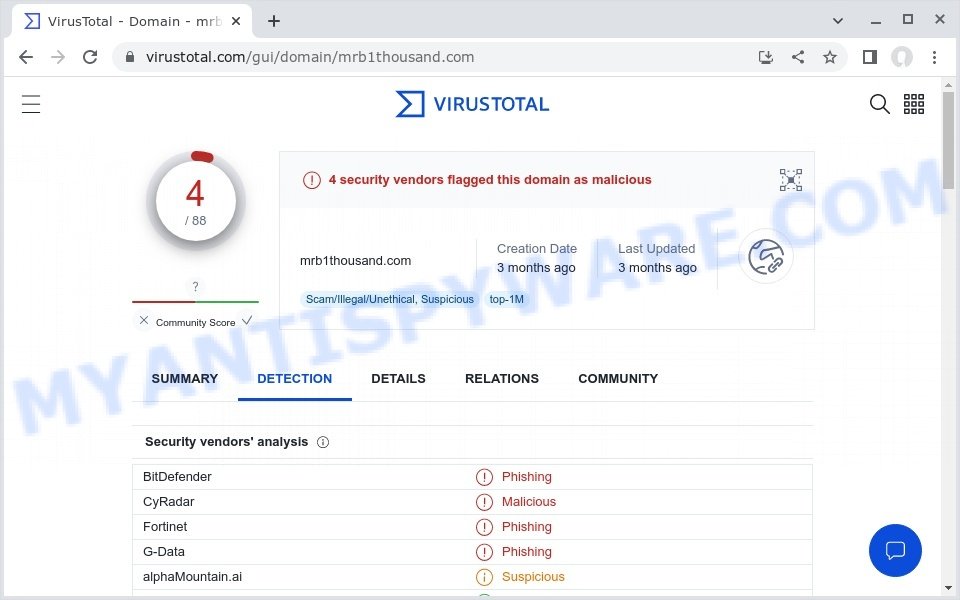Click the community score bar

195,302
